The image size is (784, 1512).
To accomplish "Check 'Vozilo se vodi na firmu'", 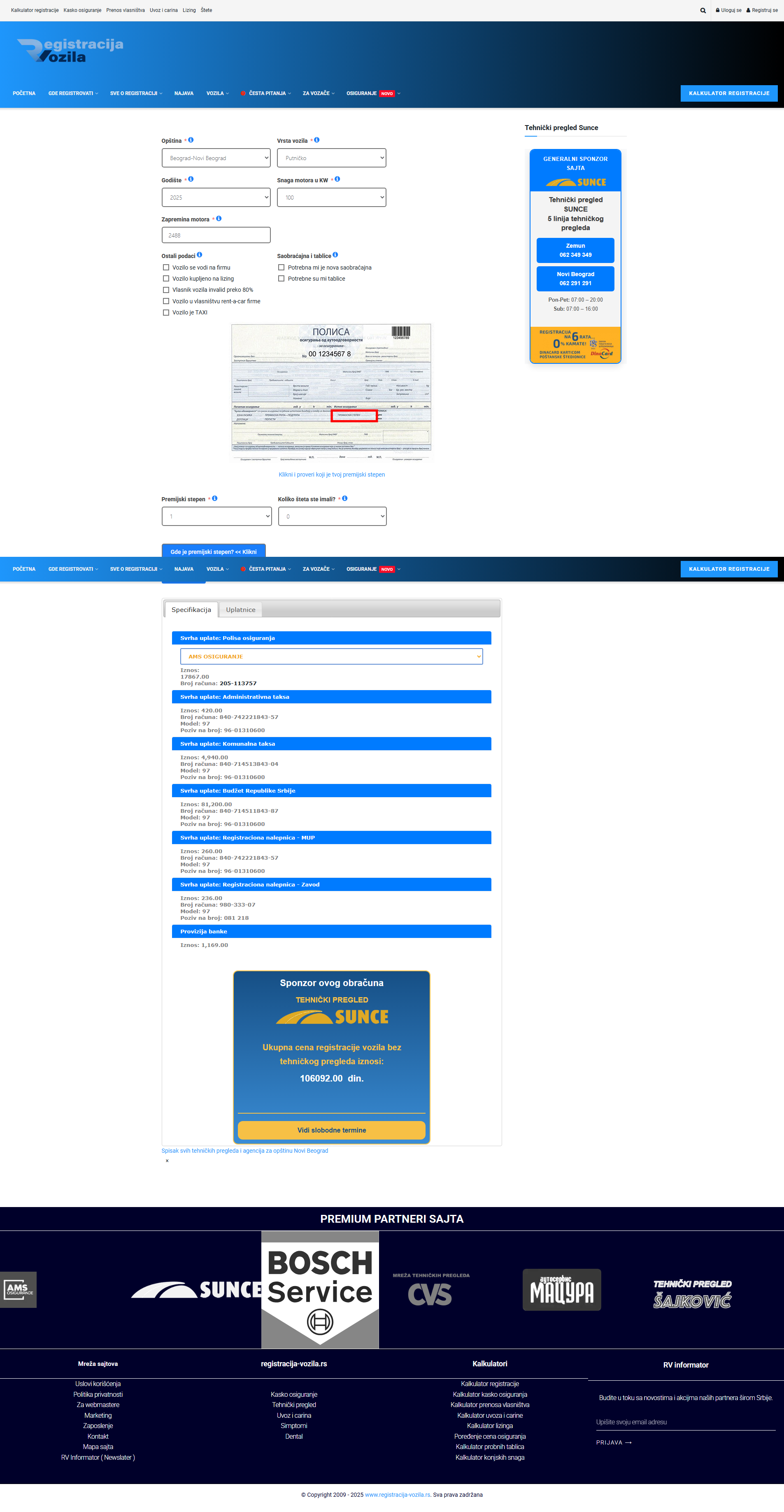I will point(166,268).
